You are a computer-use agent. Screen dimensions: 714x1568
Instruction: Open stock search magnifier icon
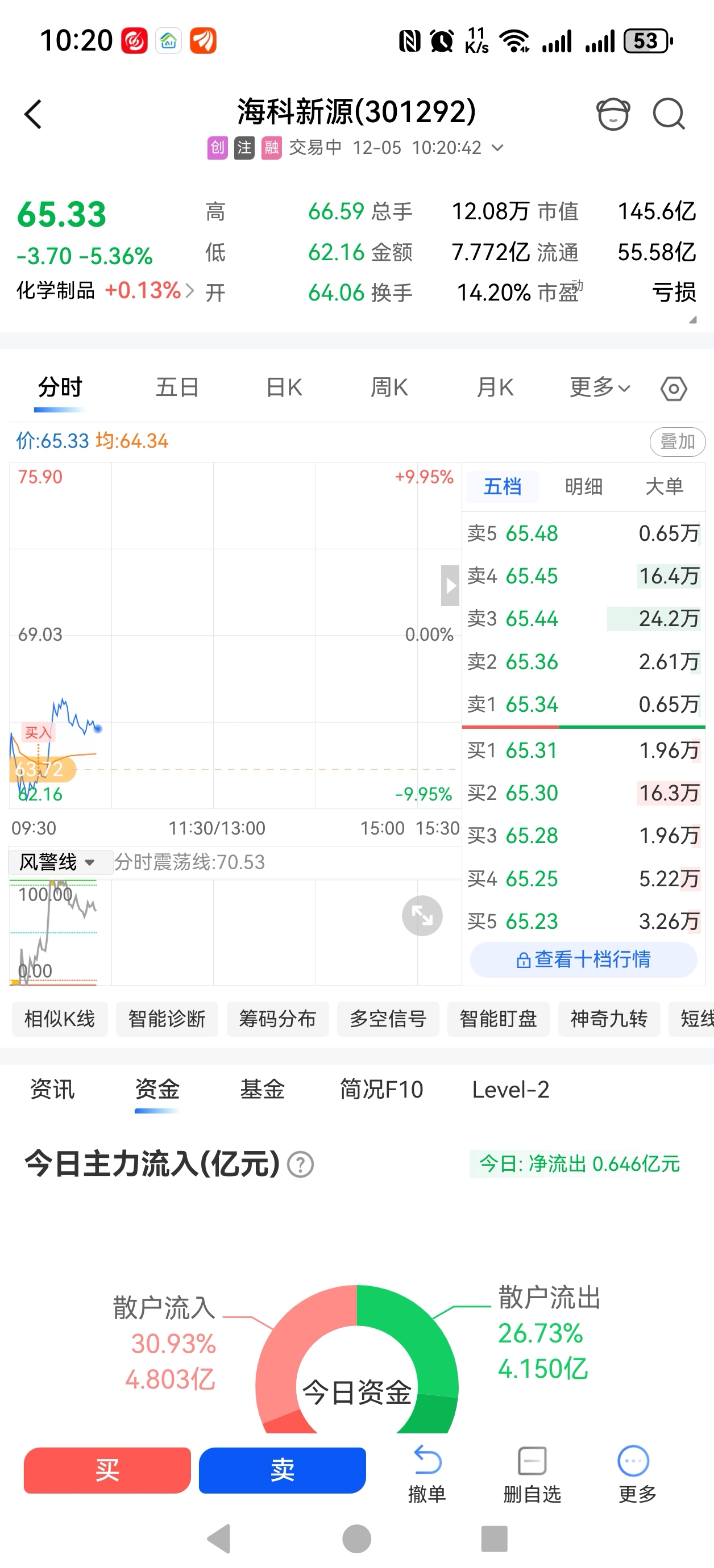(x=669, y=114)
